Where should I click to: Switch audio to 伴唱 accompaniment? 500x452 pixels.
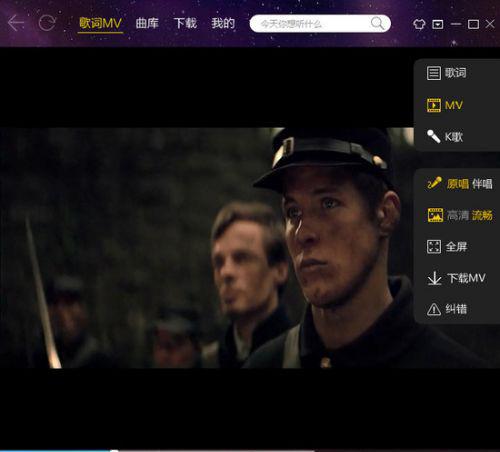pyautogui.click(x=482, y=184)
